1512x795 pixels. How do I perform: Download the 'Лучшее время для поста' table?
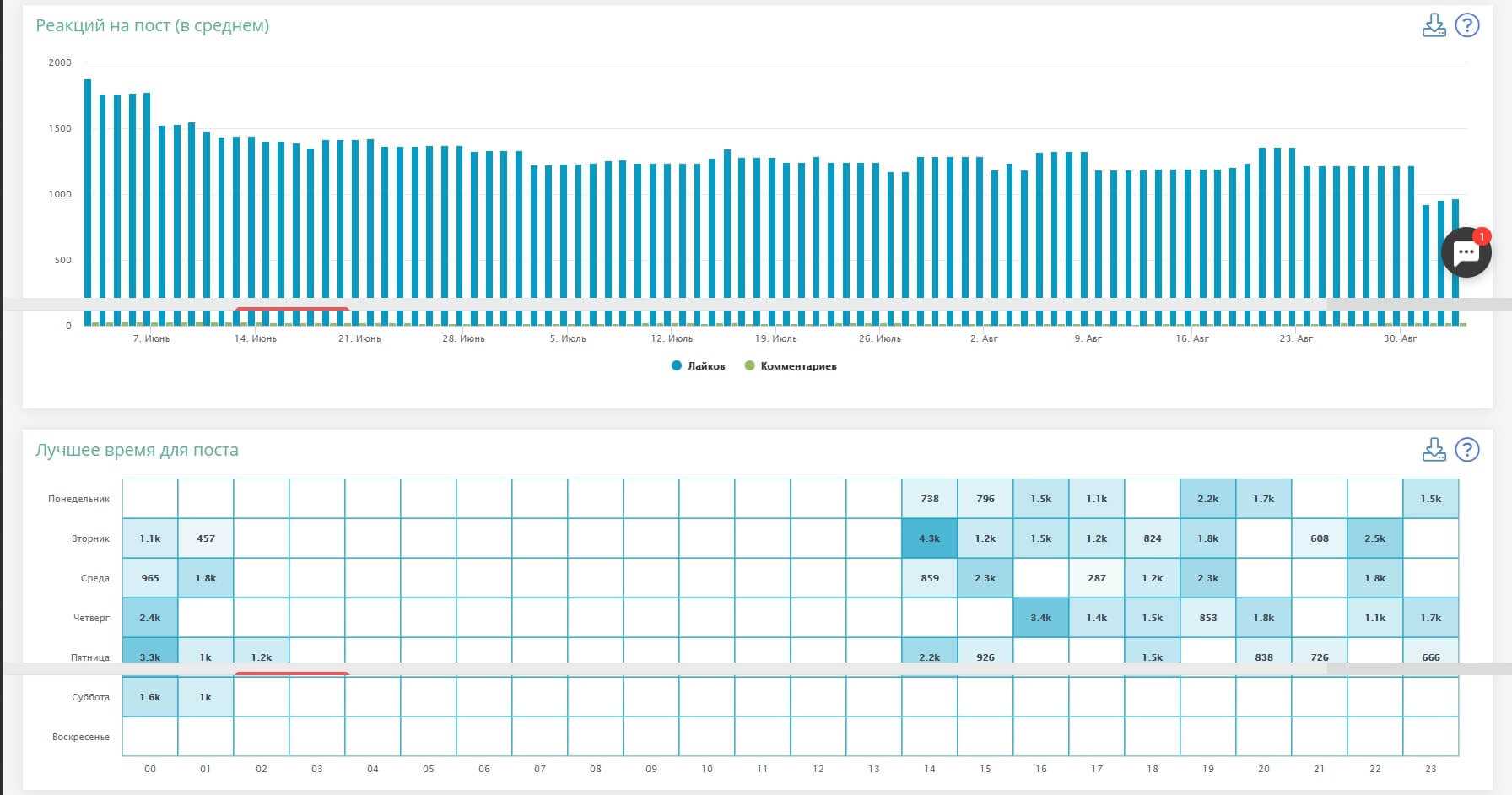point(1434,450)
